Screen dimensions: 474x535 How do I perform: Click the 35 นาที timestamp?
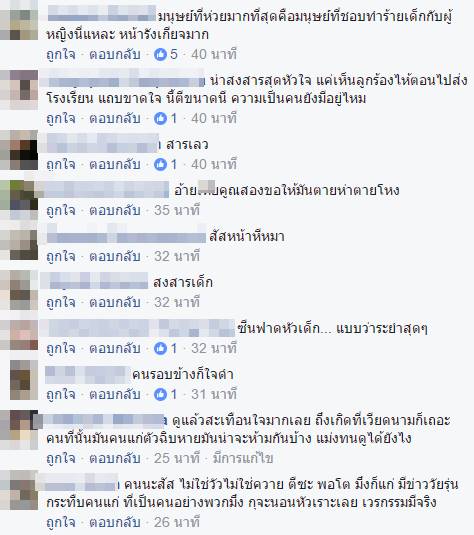pos(177,210)
